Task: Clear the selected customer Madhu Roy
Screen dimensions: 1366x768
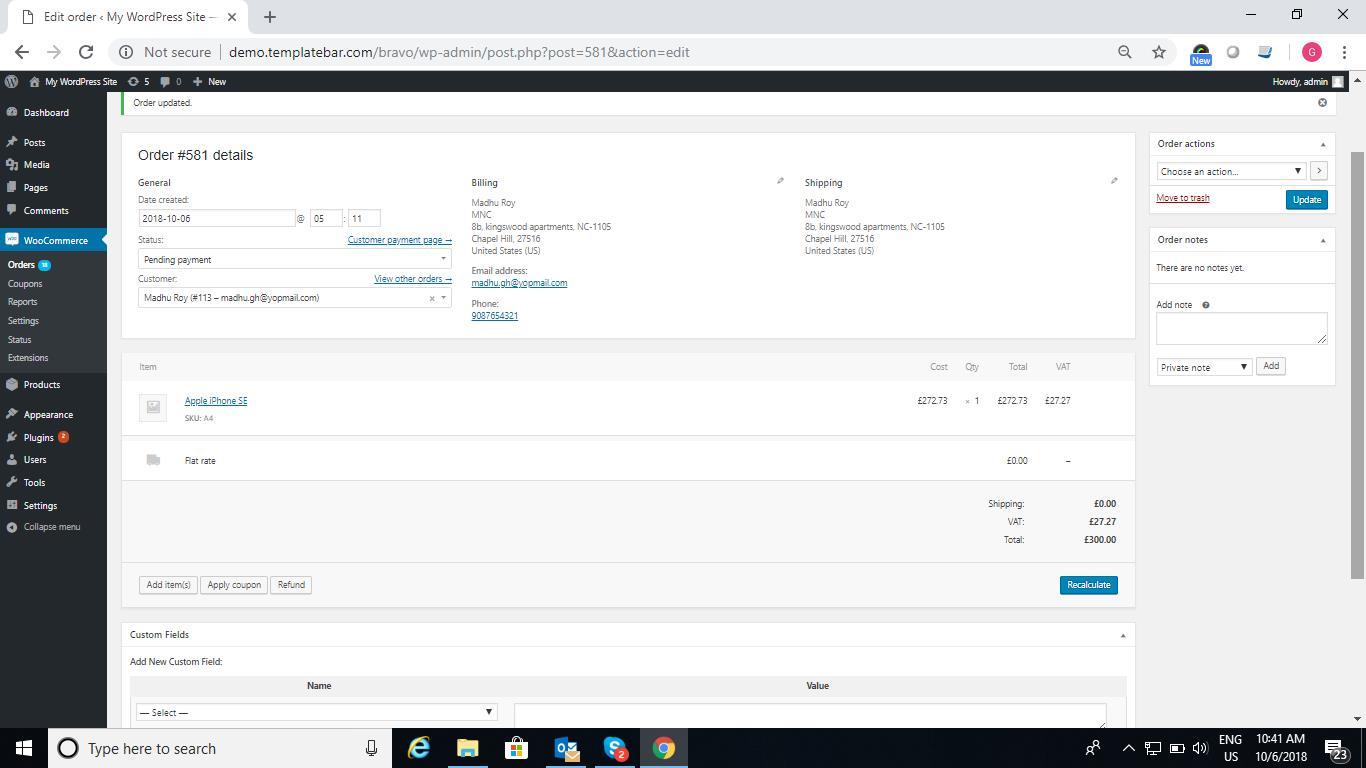Action: pos(432,298)
